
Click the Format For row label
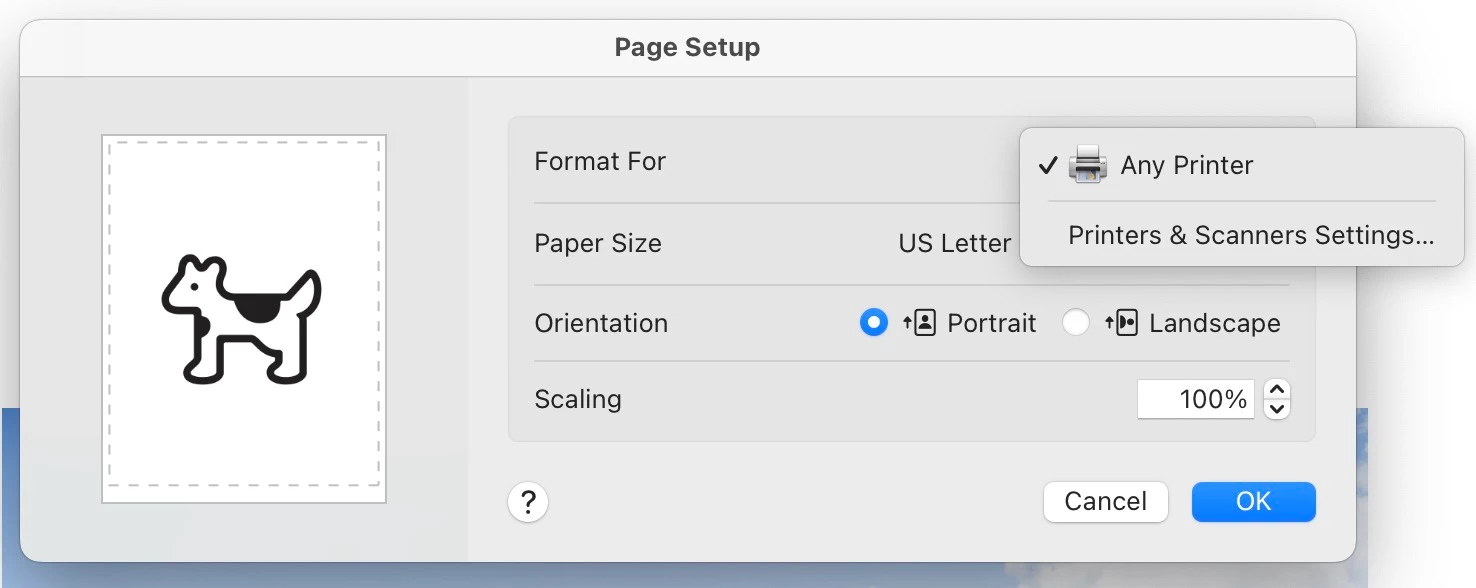(600, 161)
